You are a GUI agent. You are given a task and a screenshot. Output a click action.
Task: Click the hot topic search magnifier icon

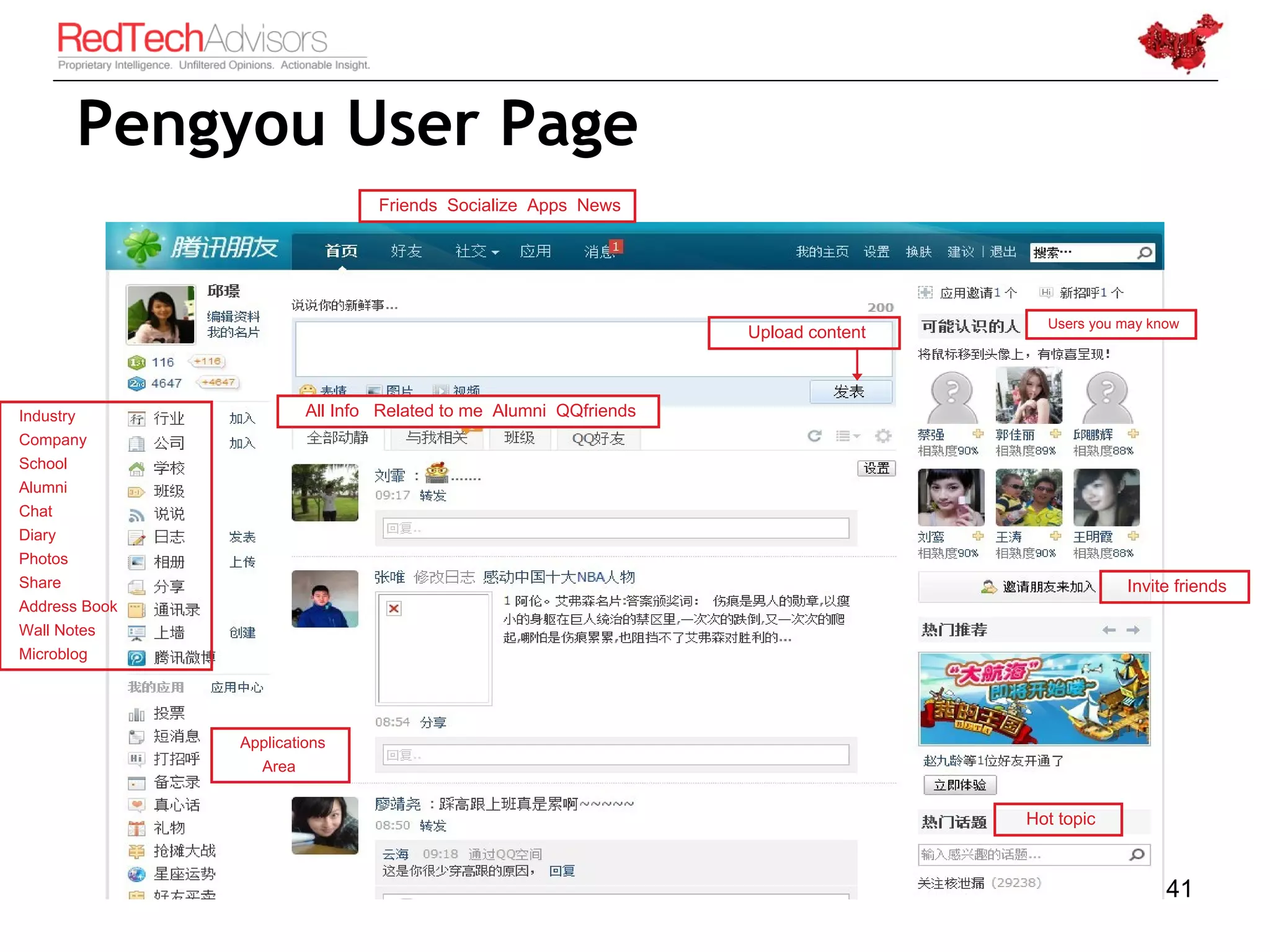tap(1137, 855)
